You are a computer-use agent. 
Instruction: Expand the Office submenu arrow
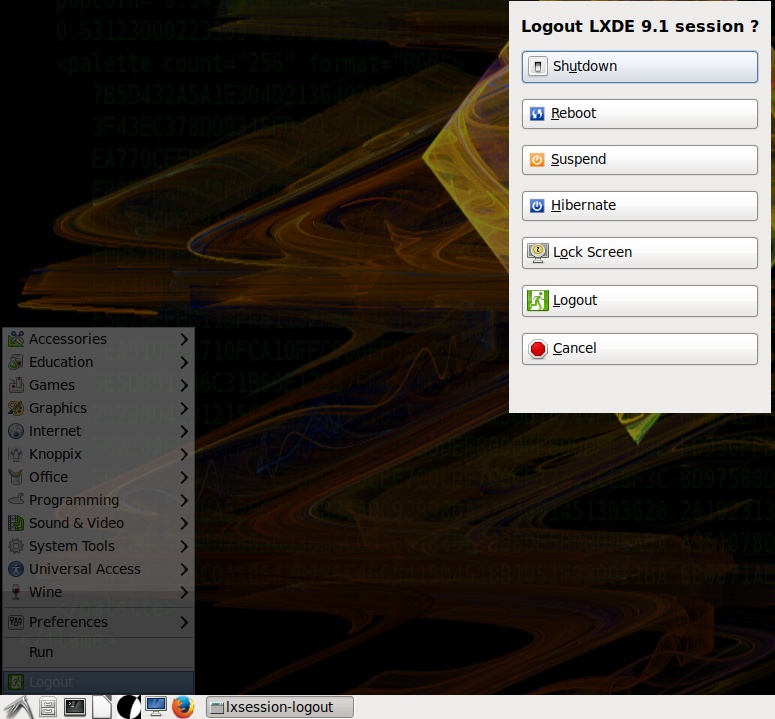tap(184, 477)
